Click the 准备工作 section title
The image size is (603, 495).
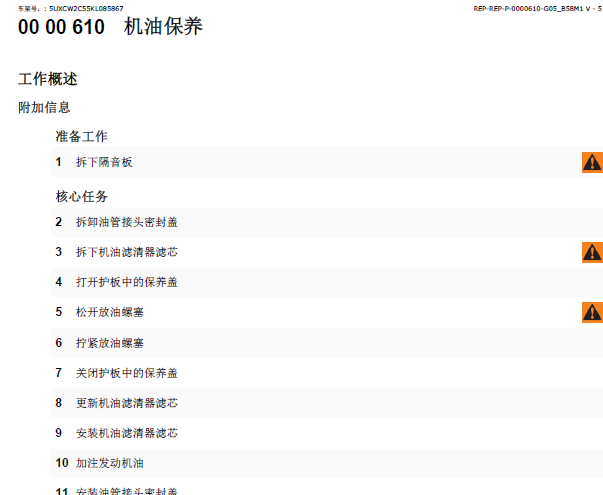point(82,136)
